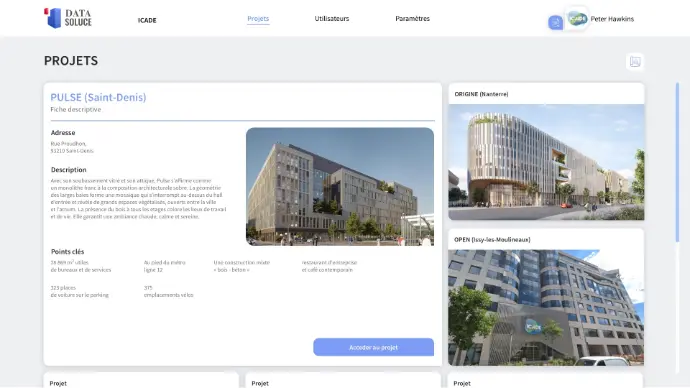690x388 pixels.
Task: Click the Icade user avatar
Action: [x=577, y=19]
